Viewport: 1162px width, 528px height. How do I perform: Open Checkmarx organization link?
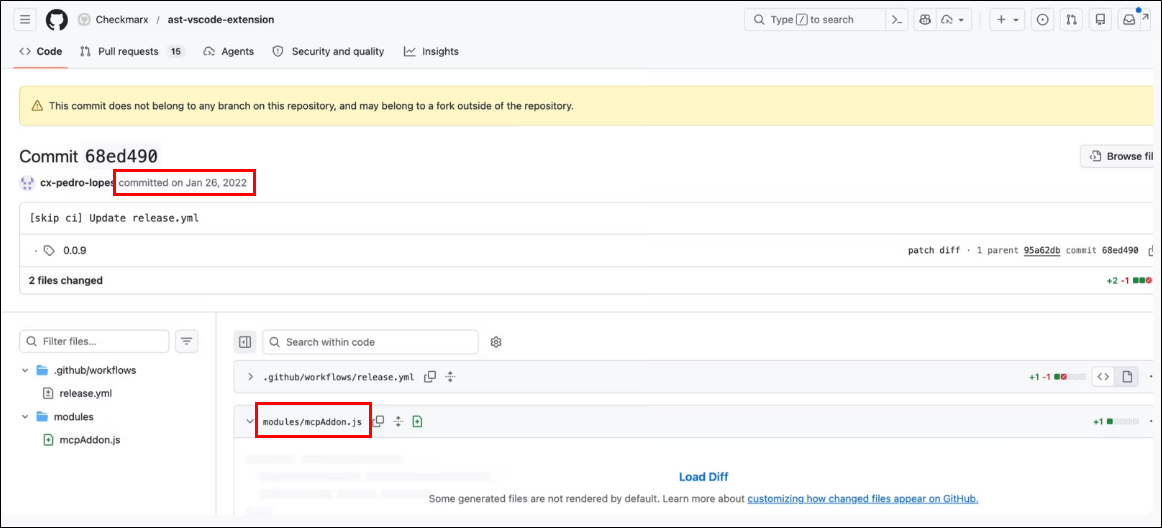(123, 20)
